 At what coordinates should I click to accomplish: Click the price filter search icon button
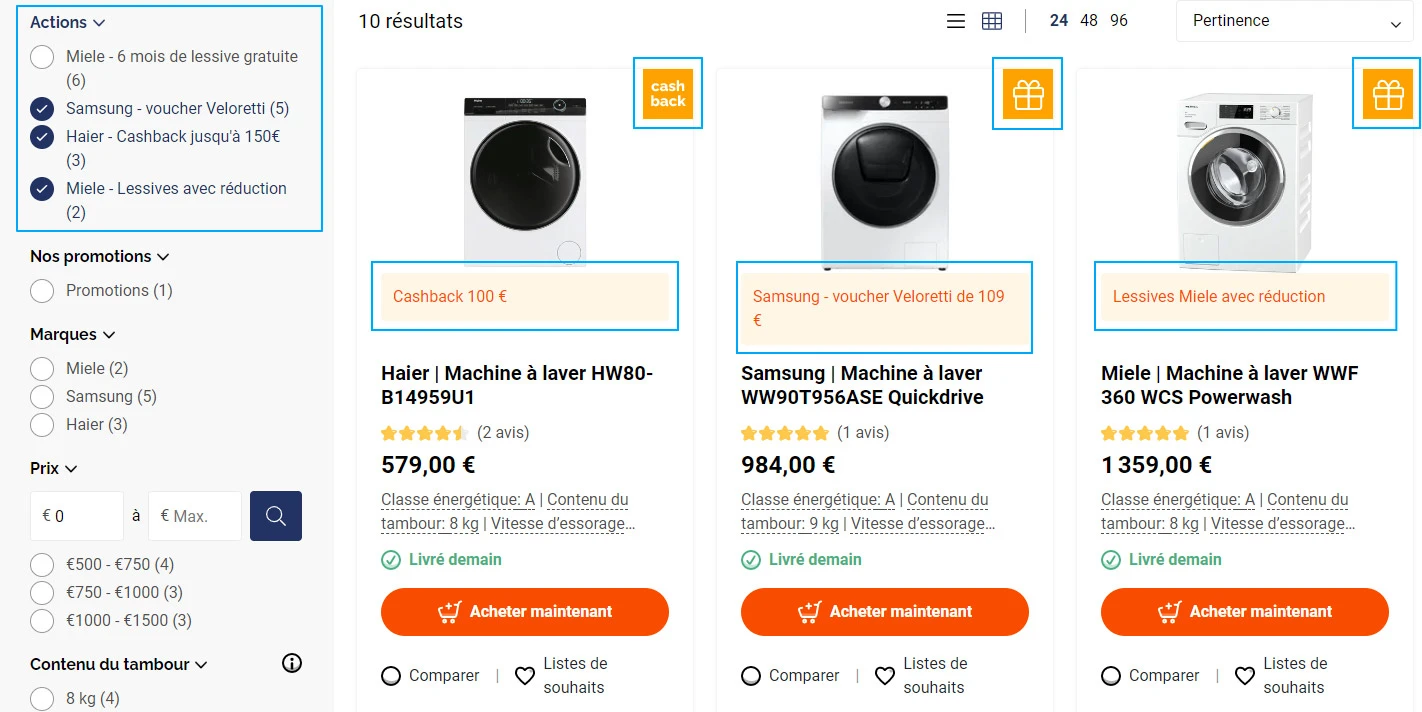click(276, 516)
